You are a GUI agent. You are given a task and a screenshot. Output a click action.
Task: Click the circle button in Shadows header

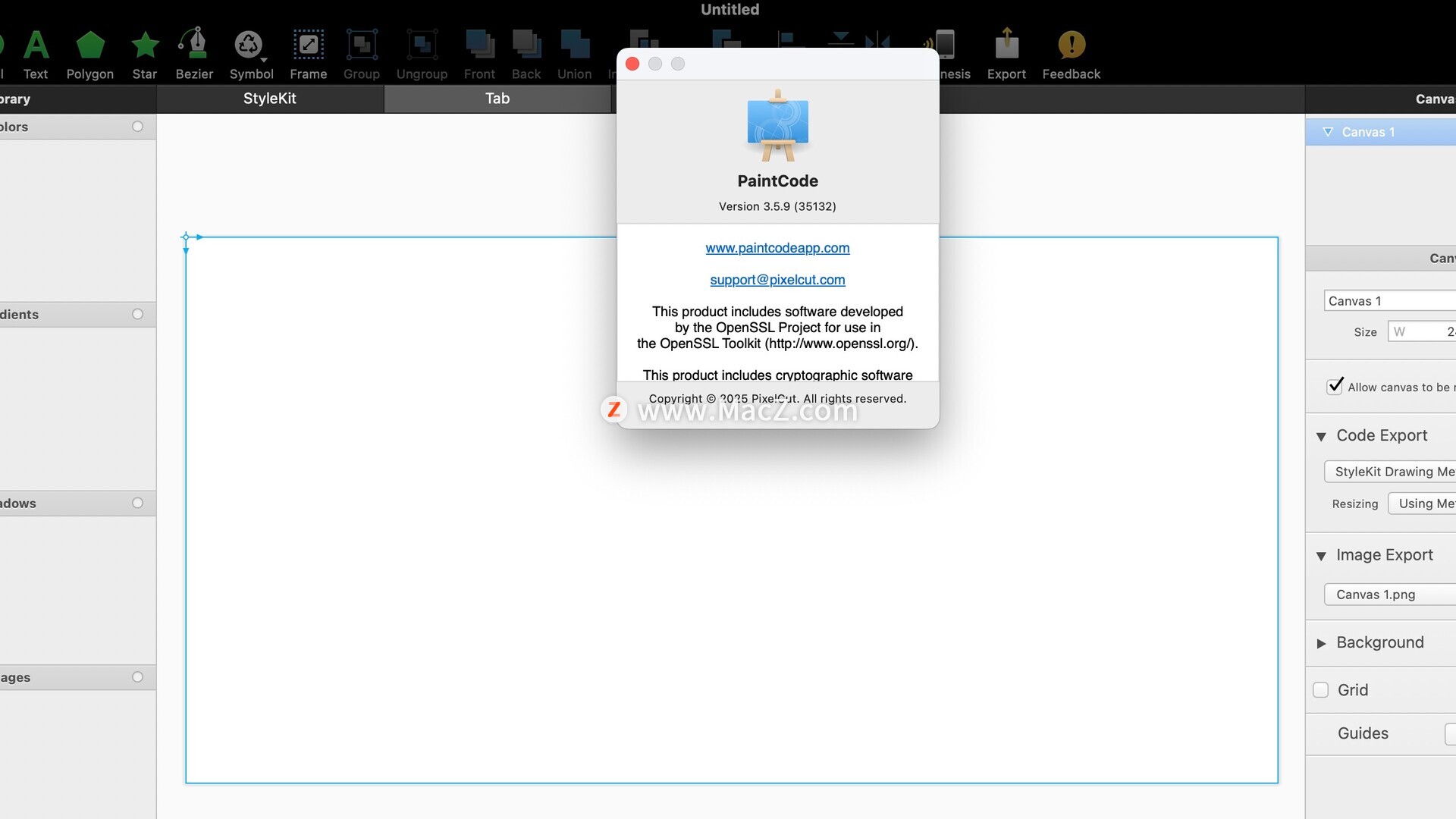click(137, 503)
